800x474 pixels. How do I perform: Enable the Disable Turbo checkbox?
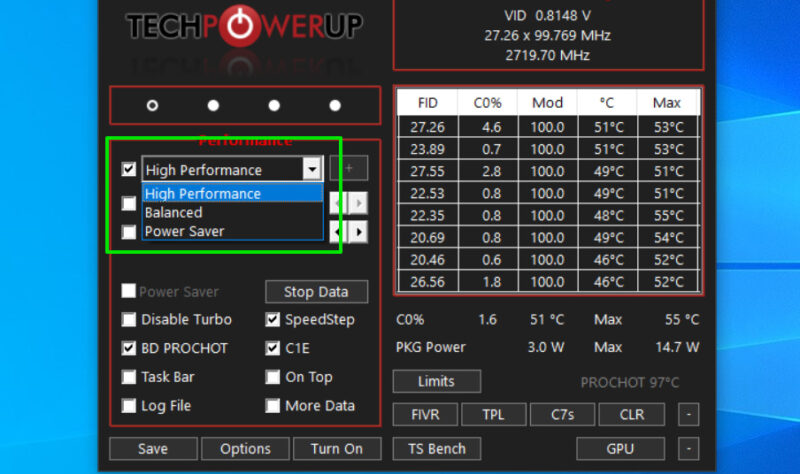(129, 319)
